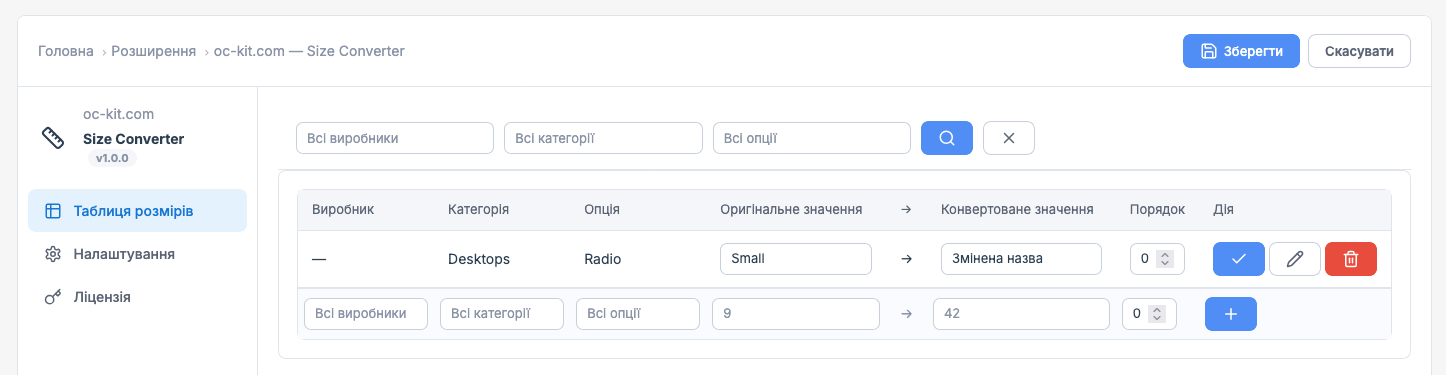The image size is (1446, 375).
Task: Open top filter Всі опції field
Action: [812, 138]
